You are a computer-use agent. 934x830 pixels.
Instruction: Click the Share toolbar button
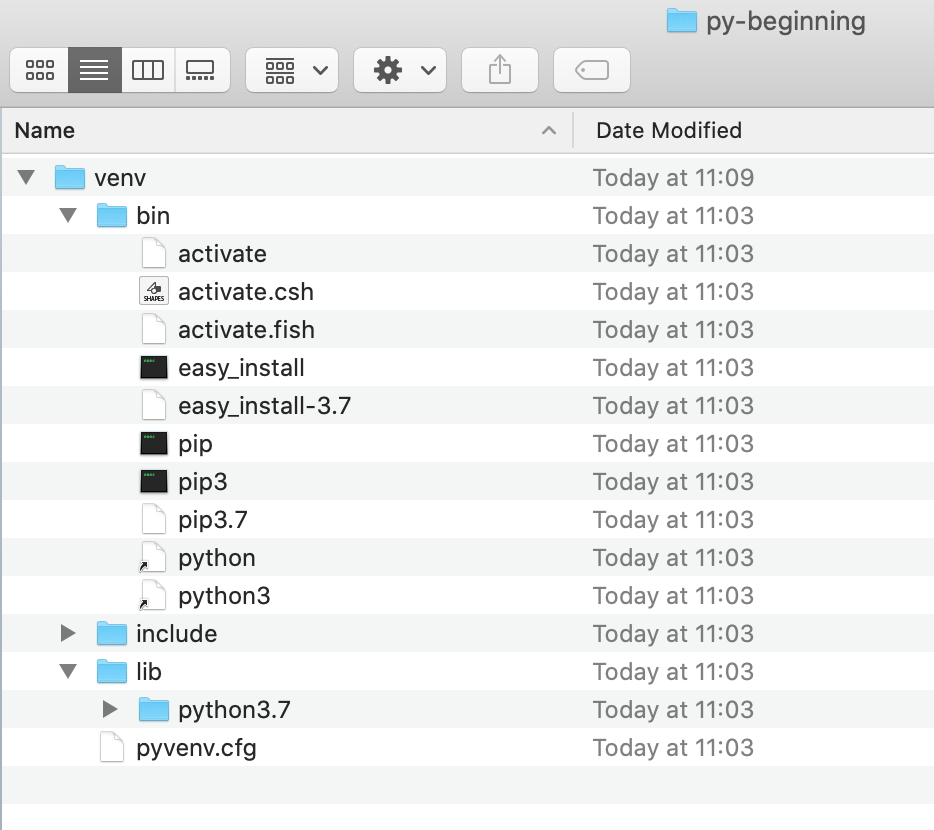500,70
